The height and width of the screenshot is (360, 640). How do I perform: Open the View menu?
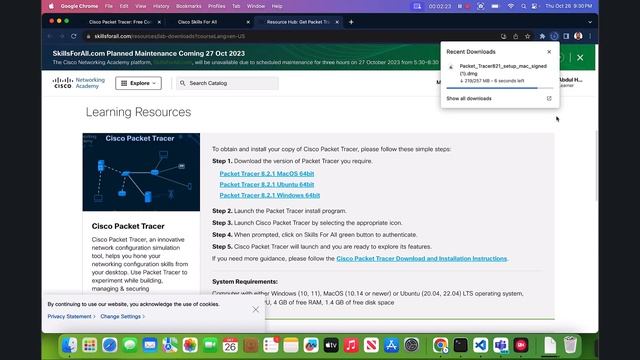[141, 6]
